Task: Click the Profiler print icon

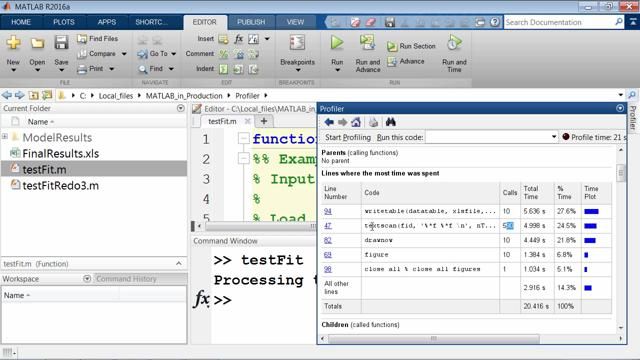Action: tap(373, 122)
